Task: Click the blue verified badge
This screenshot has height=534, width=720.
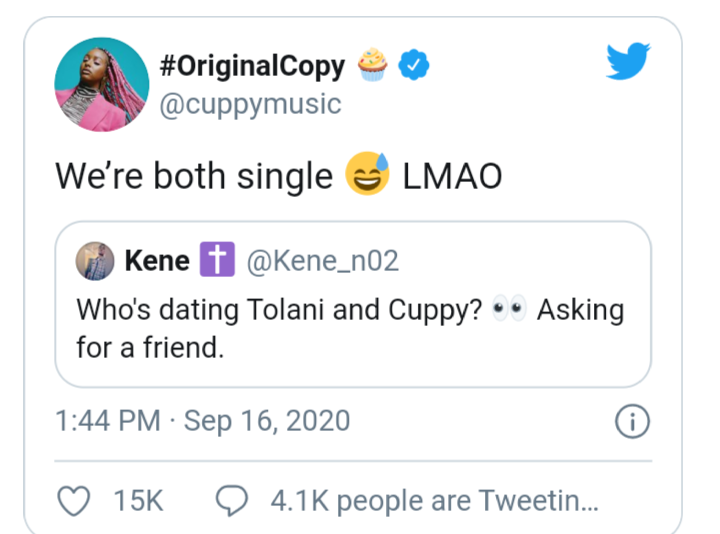Action: 414,67
